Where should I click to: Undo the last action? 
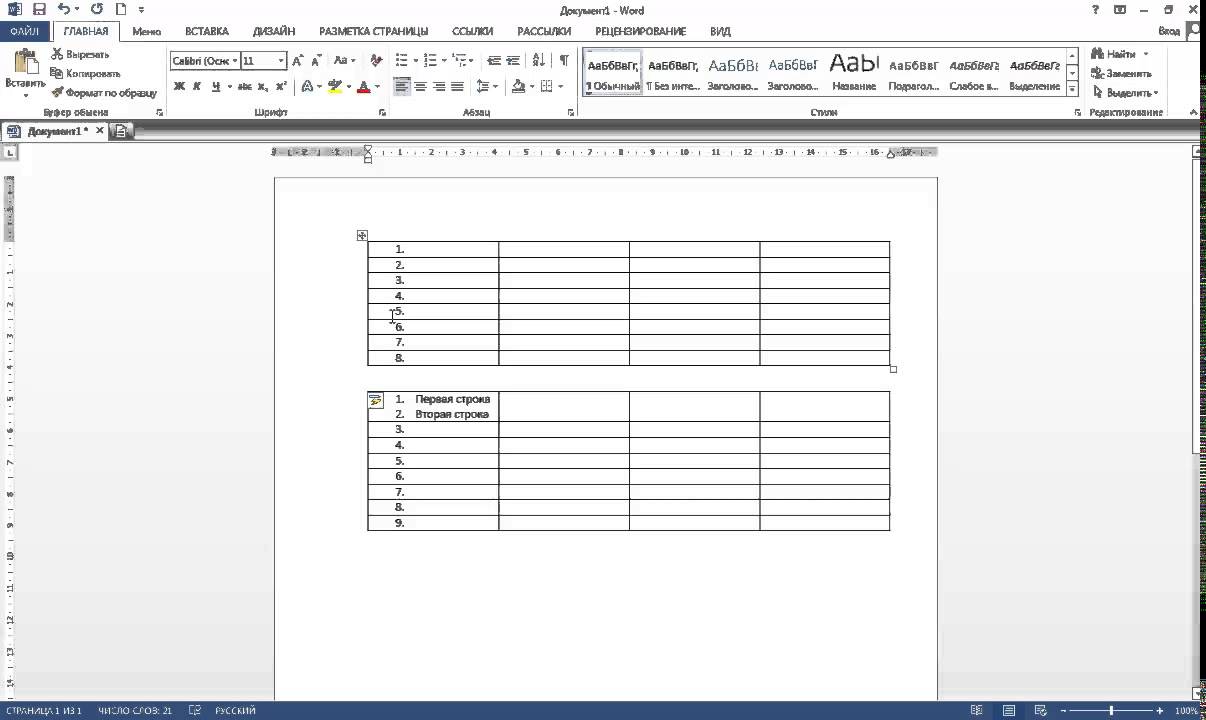click(64, 9)
